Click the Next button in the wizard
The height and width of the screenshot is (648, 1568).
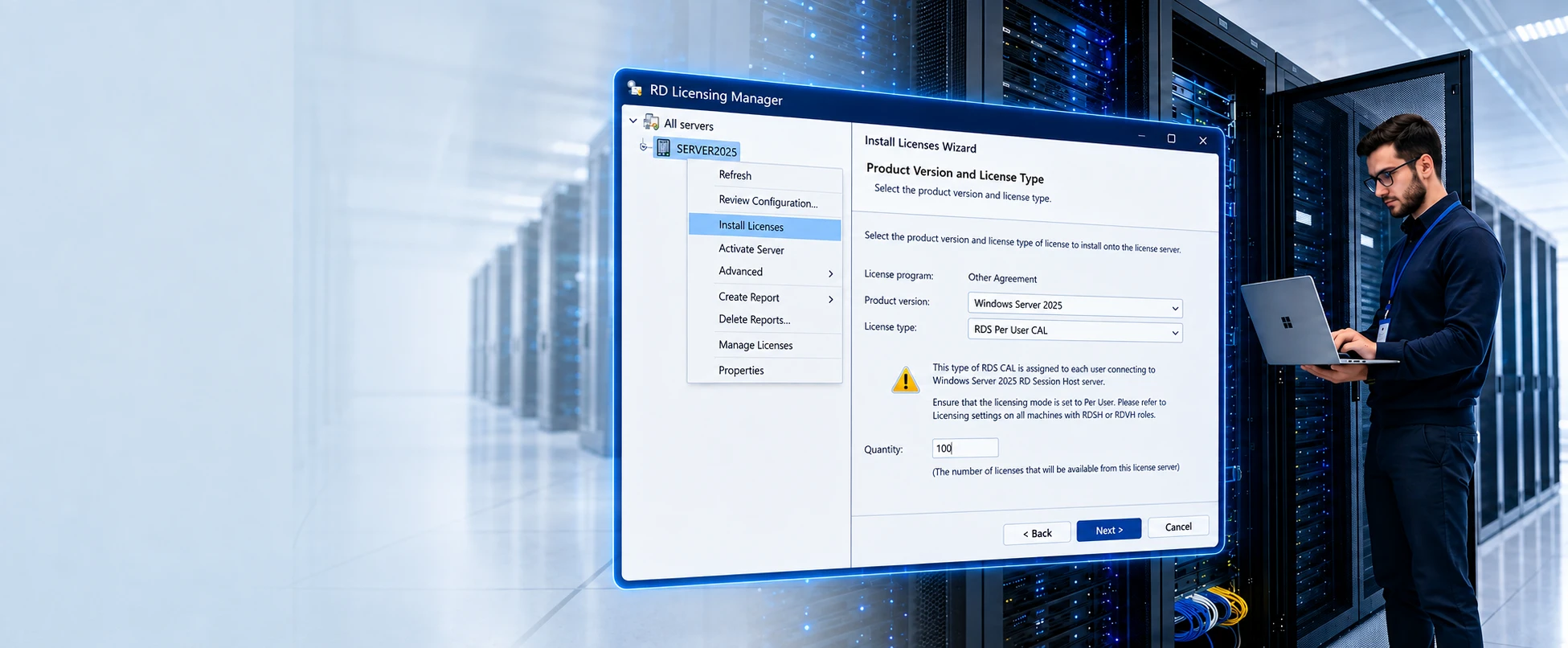pos(1109,530)
